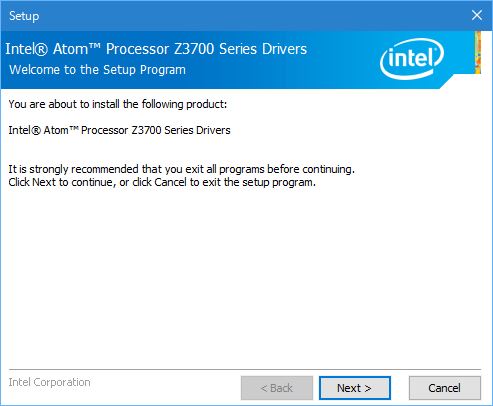Continue setup with the Next > button
Viewport: 493px width, 406px height.
click(x=355, y=388)
